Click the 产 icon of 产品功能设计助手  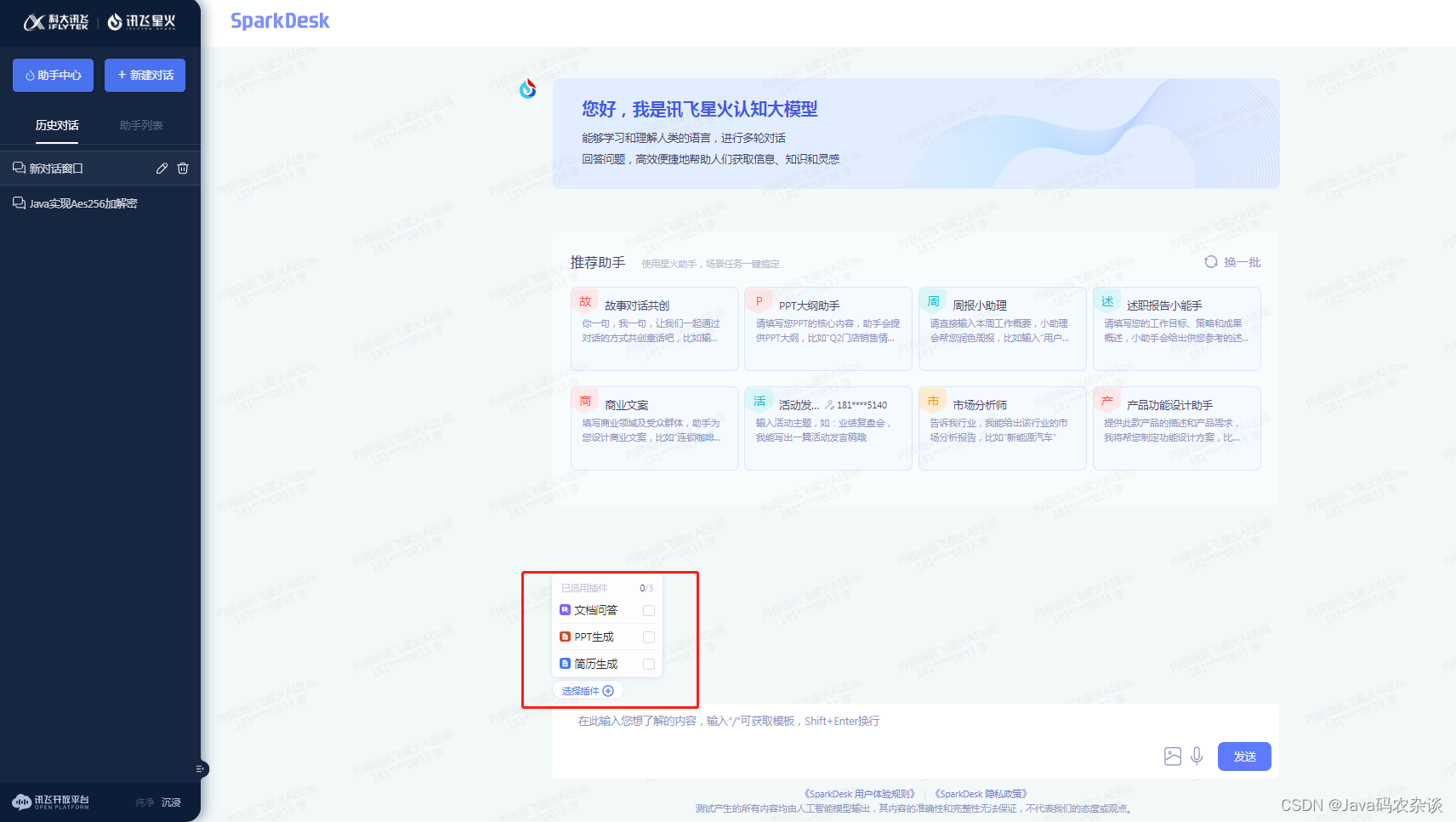click(1107, 401)
